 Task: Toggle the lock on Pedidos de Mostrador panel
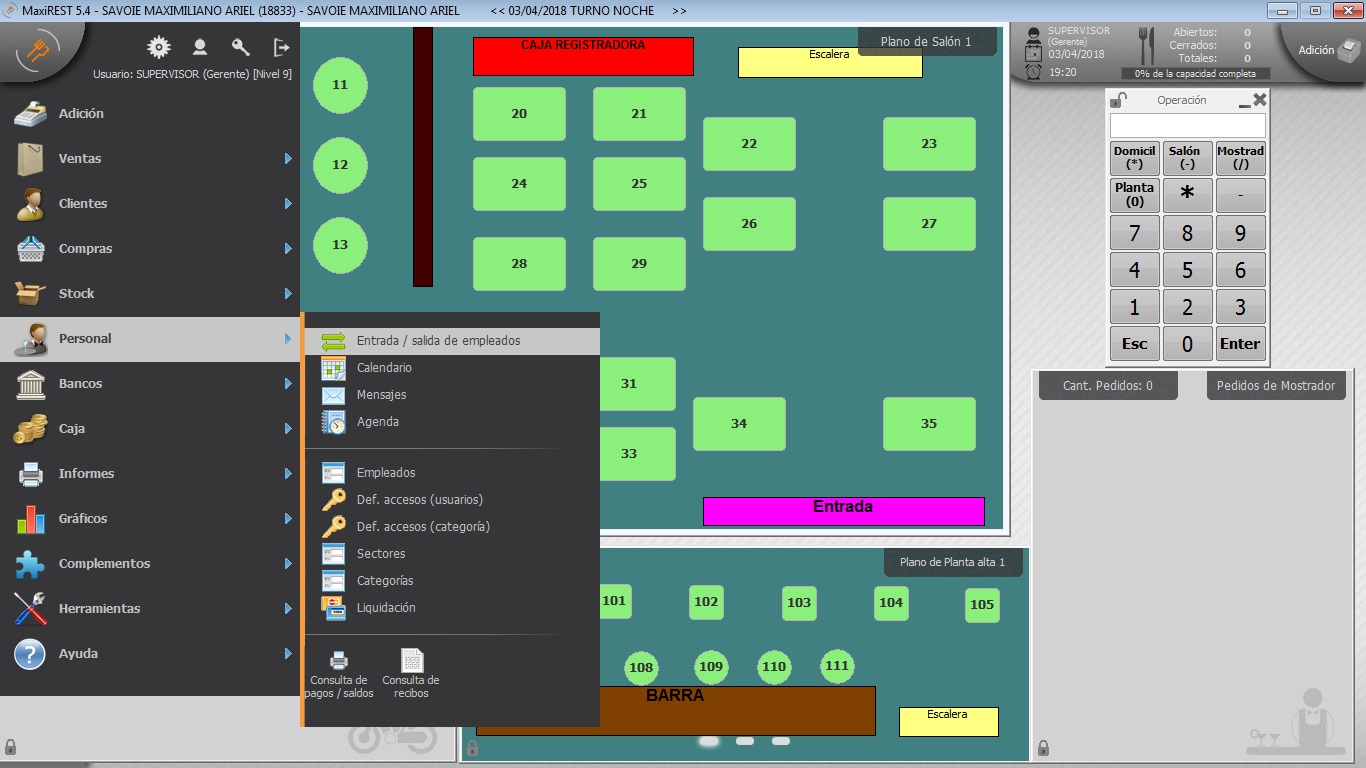pyautogui.click(x=1043, y=748)
